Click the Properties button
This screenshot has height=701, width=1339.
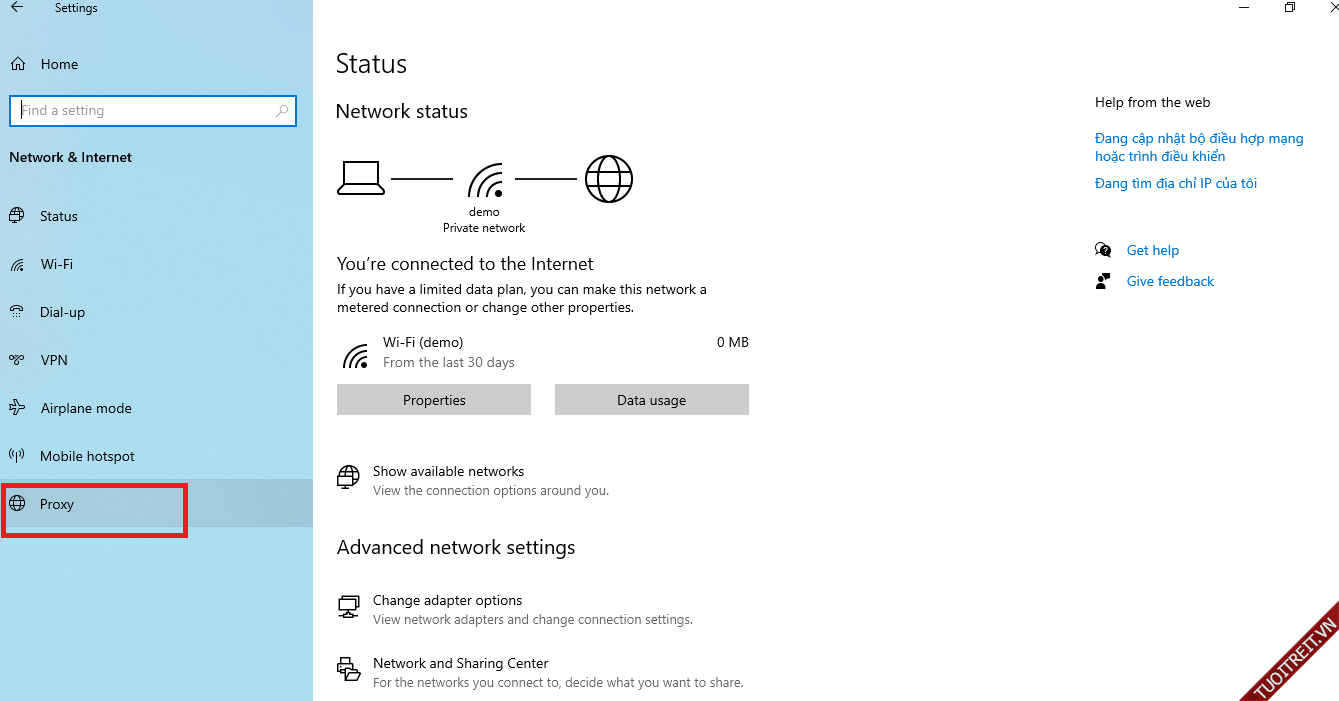[x=434, y=400]
